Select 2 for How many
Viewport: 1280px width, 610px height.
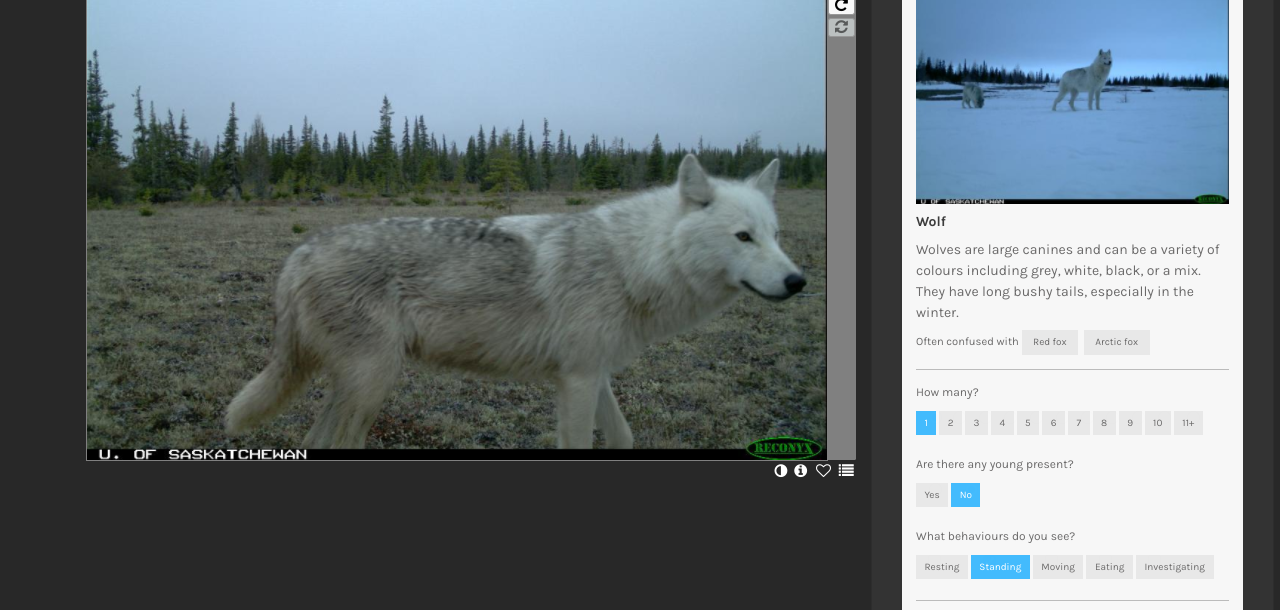[950, 423]
